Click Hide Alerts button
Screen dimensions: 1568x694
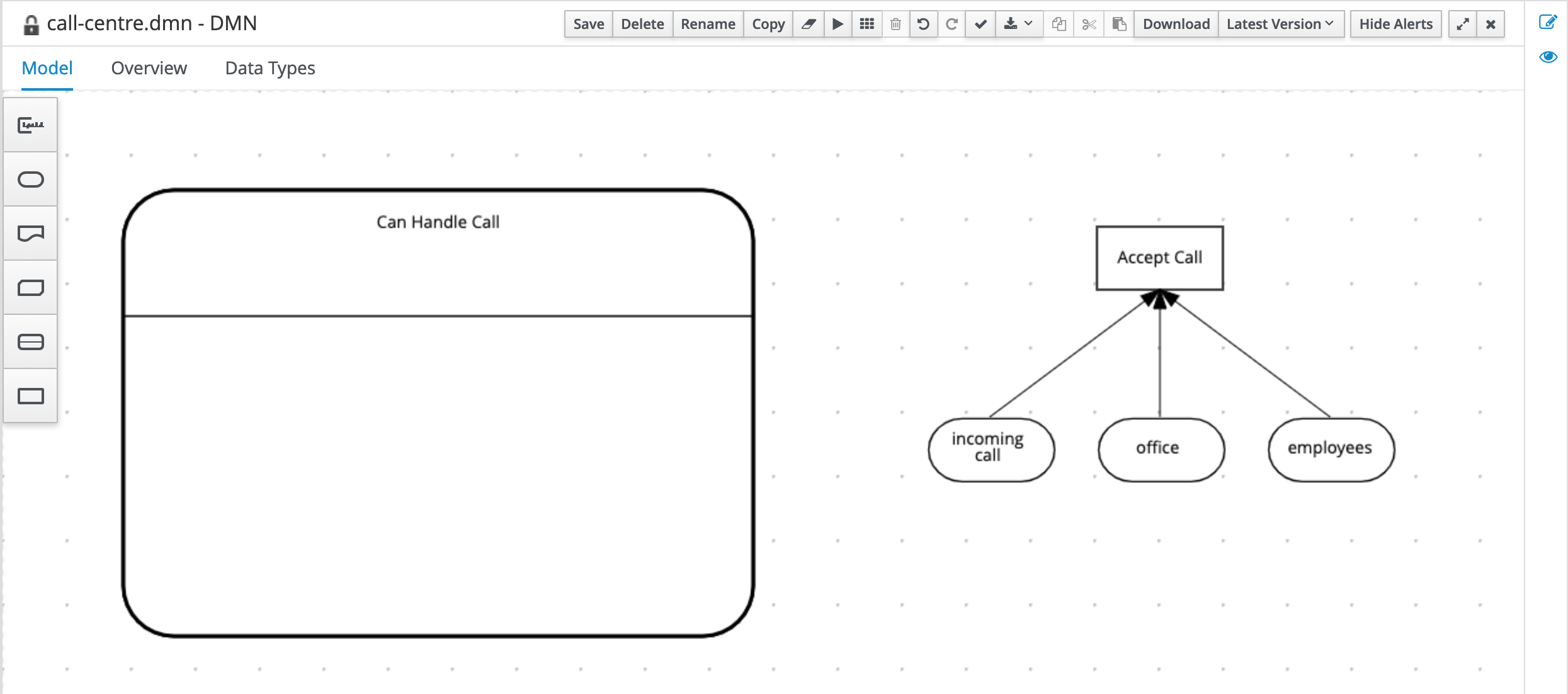(x=1395, y=24)
